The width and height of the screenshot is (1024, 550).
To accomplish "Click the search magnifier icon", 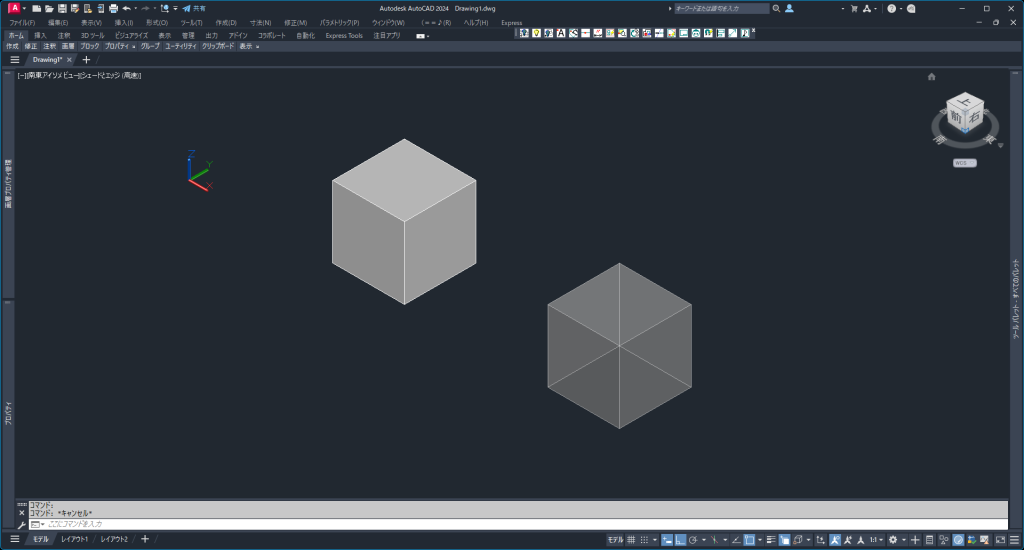I will tap(776, 8).
